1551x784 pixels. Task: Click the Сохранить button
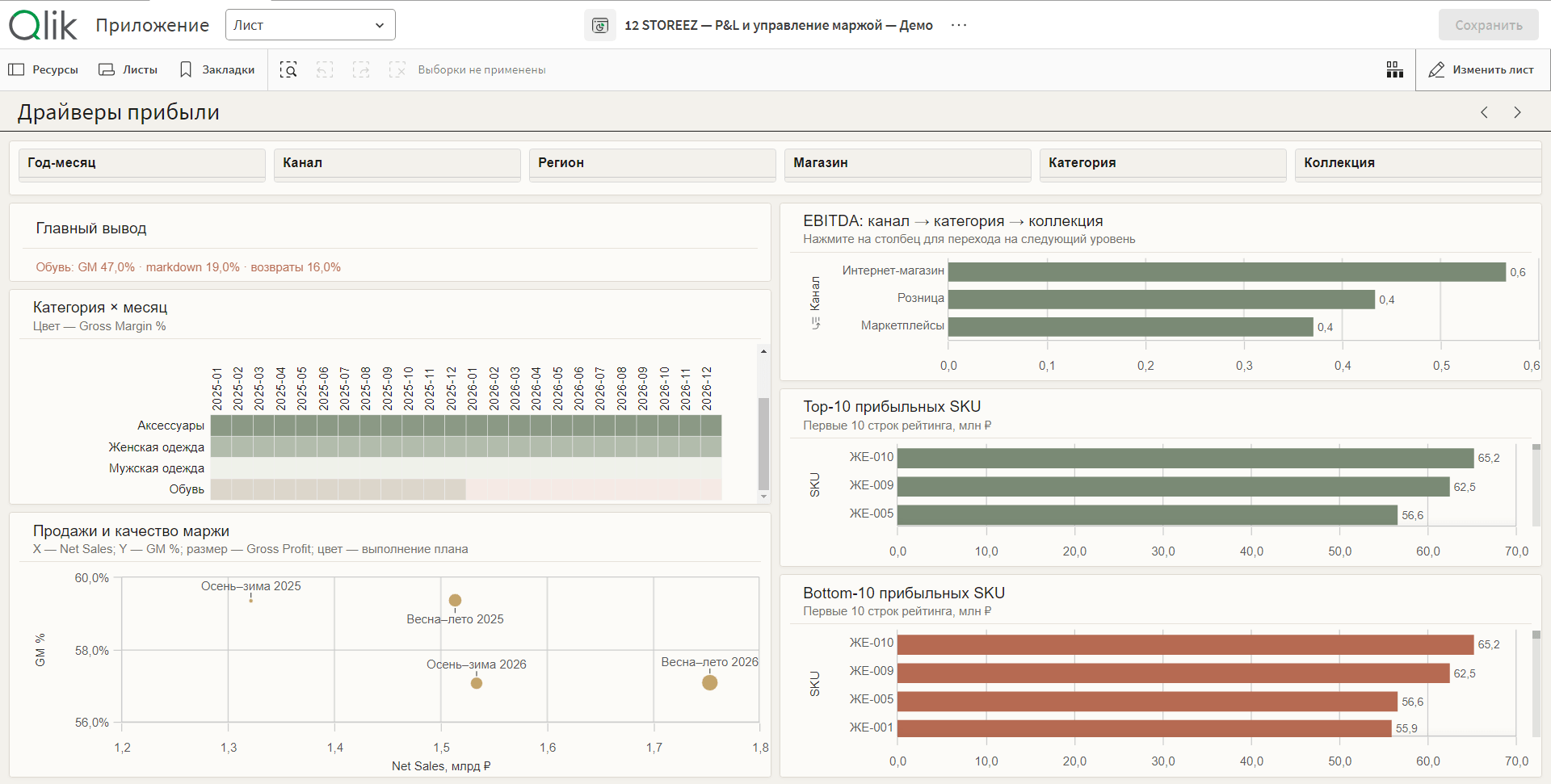point(1489,25)
